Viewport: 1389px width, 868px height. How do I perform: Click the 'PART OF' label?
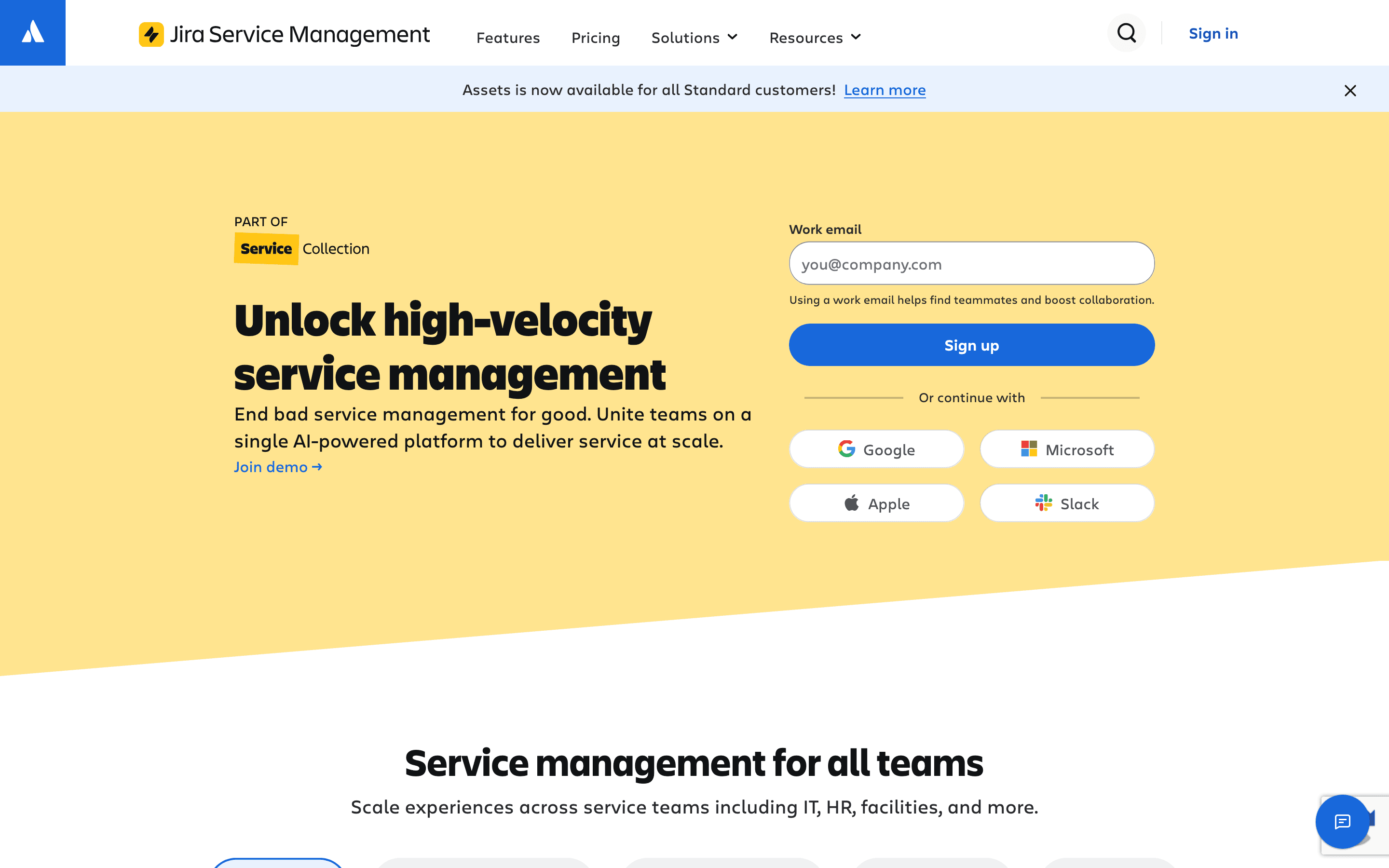(x=261, y=222)
